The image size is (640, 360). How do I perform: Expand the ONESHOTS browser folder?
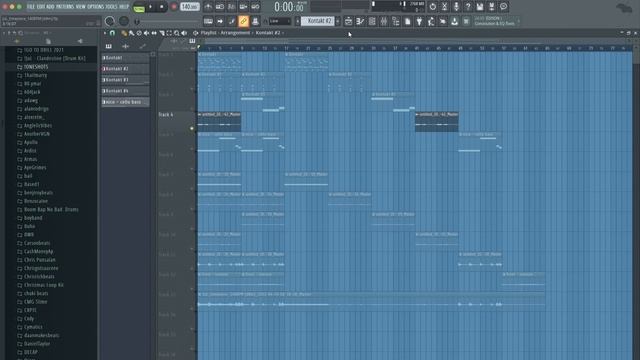[x=36, y=67]
